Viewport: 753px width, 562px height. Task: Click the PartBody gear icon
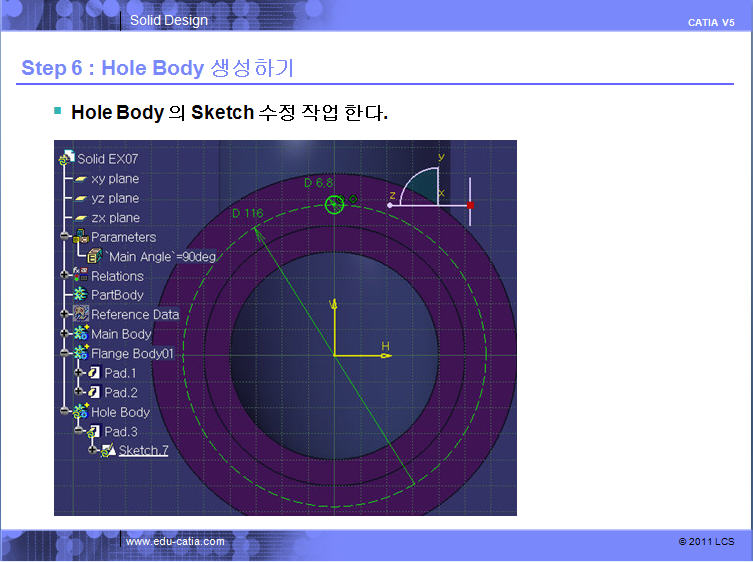point(80,294)
